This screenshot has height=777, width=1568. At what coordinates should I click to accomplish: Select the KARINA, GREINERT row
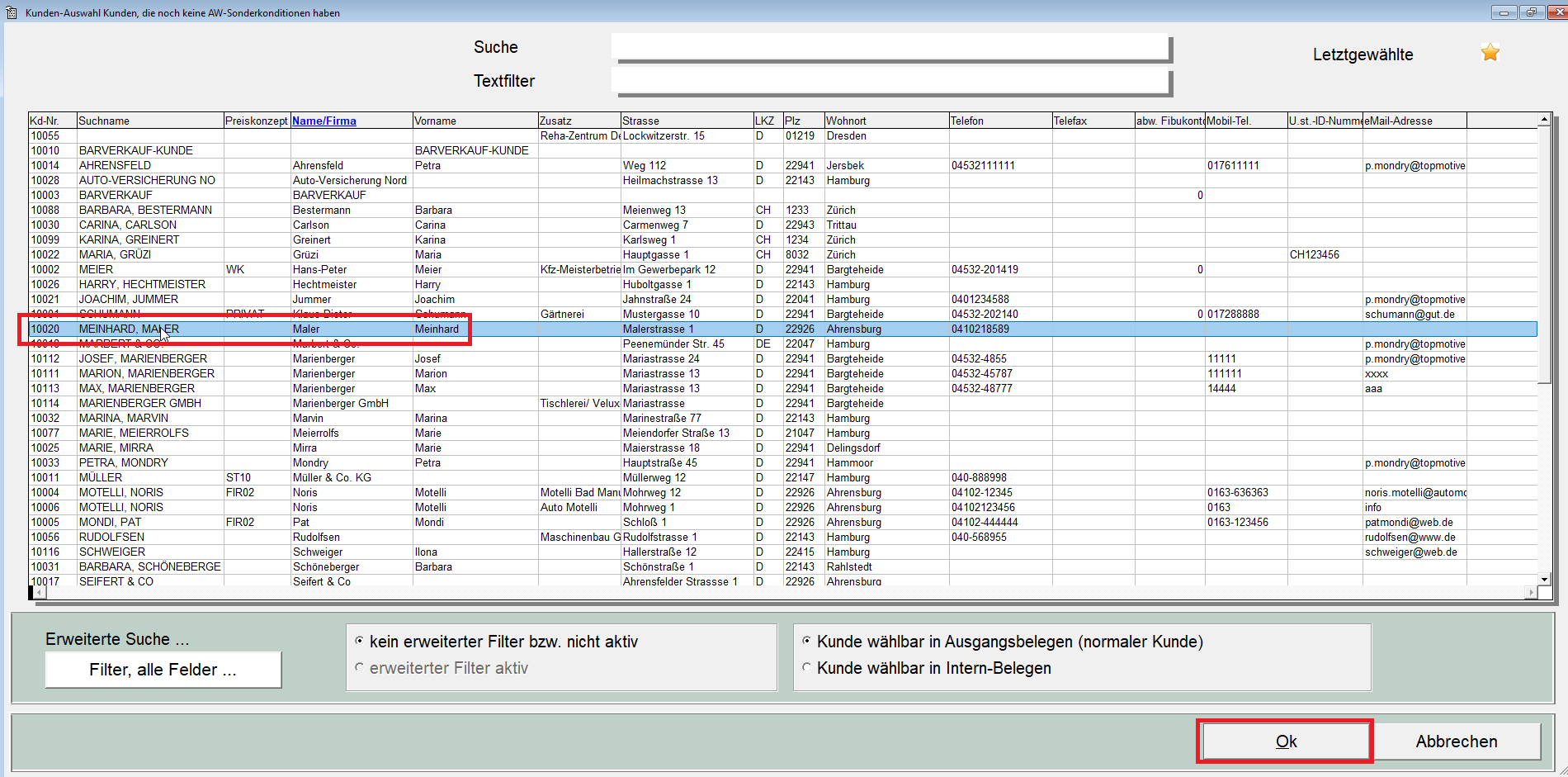(782, 239)
